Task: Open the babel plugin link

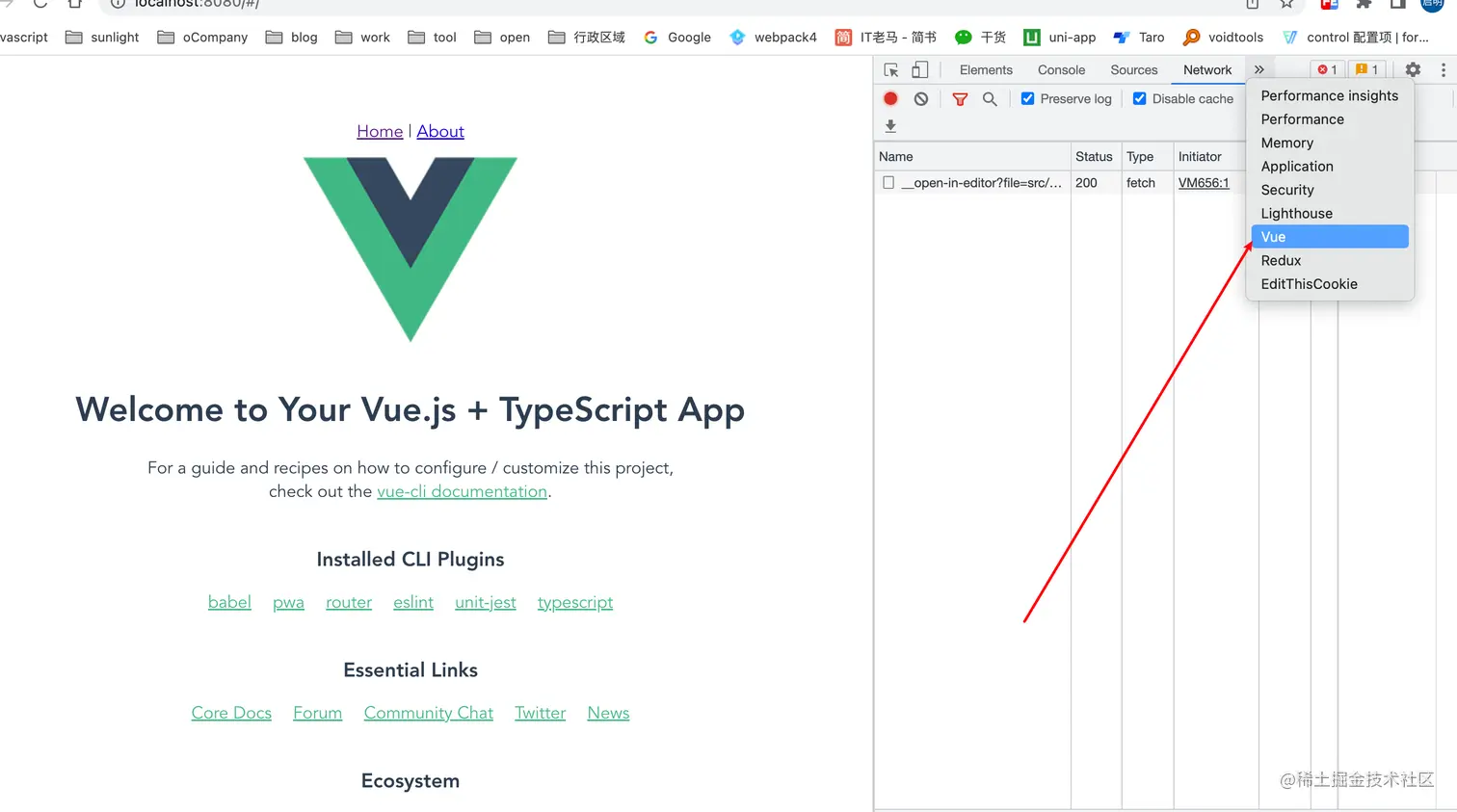Action: (229, 602)
